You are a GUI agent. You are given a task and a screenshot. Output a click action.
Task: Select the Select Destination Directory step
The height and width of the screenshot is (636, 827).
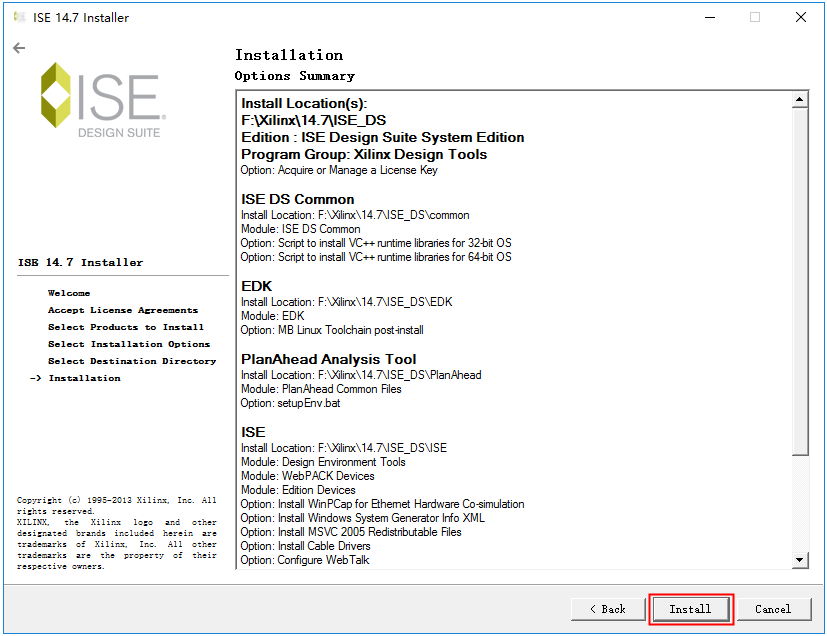click(132, 361)
